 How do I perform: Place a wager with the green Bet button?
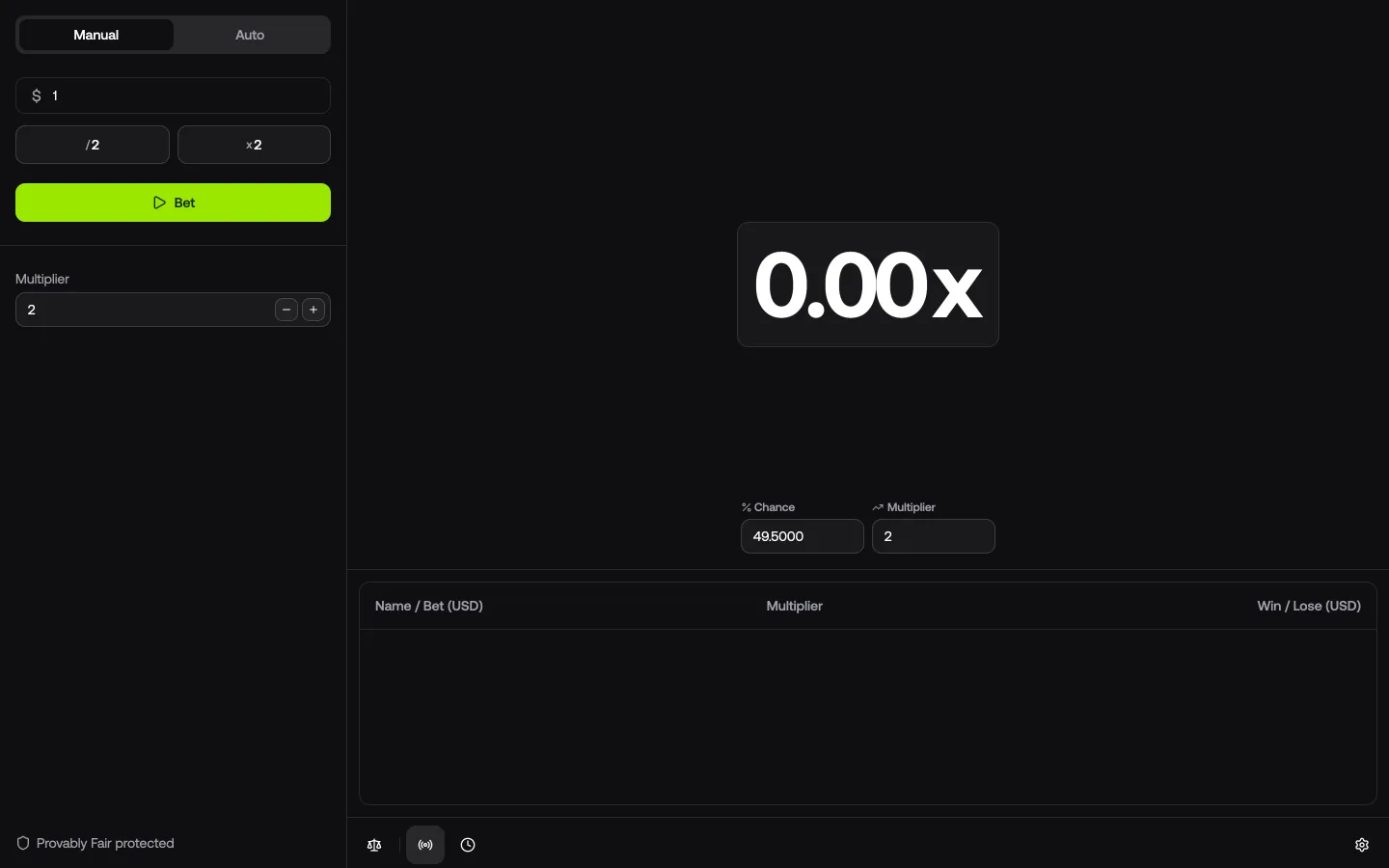pos(174,203)
